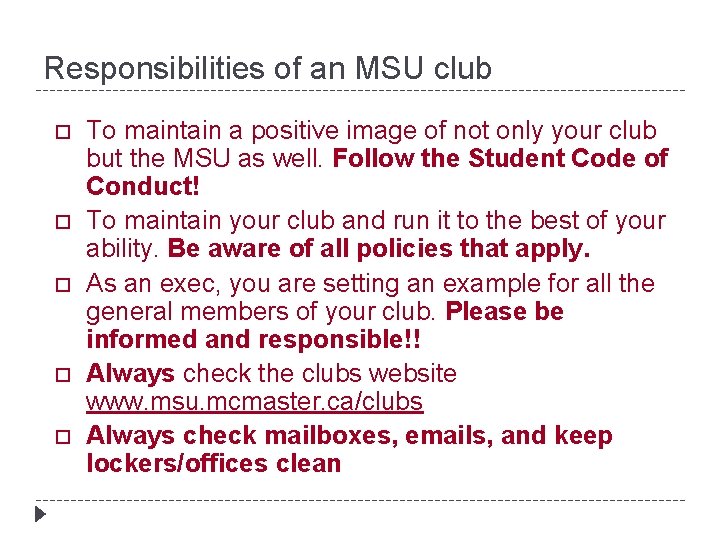This screenshot has width=720, height=540.
Task: Click the dashed line at the slide bottom
Action: pyautogui.click(x=360, y=499)
